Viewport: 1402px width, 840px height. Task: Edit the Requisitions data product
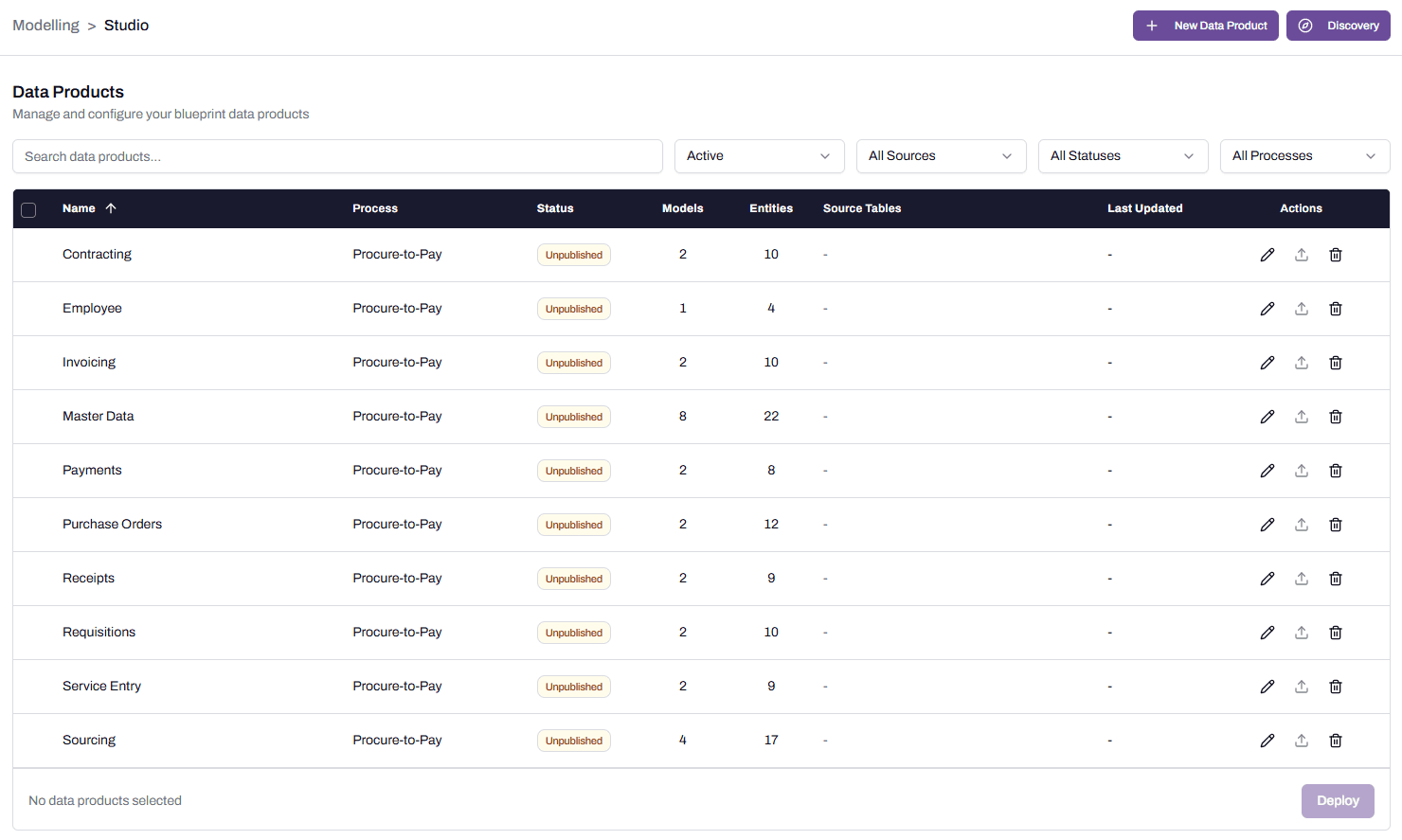pos(1267,633)
